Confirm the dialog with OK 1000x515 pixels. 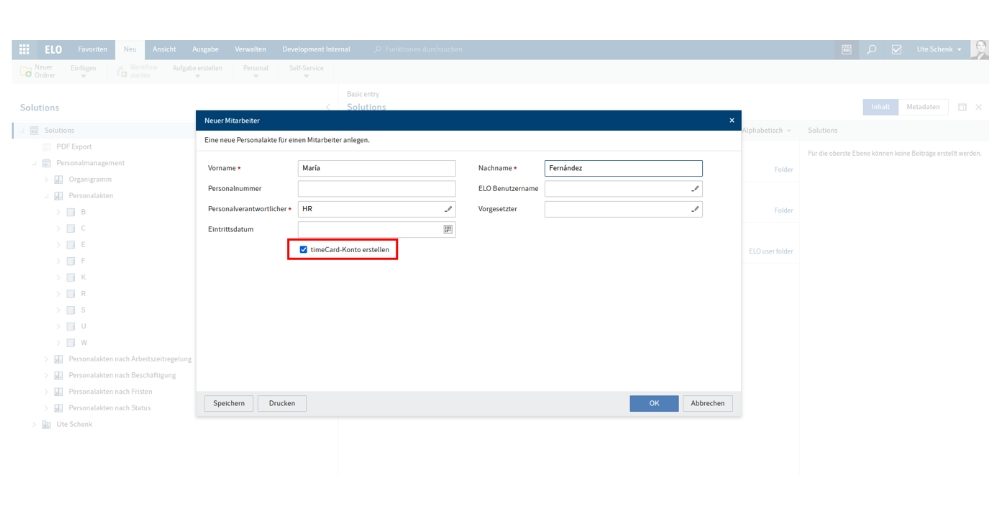point(654,403)
